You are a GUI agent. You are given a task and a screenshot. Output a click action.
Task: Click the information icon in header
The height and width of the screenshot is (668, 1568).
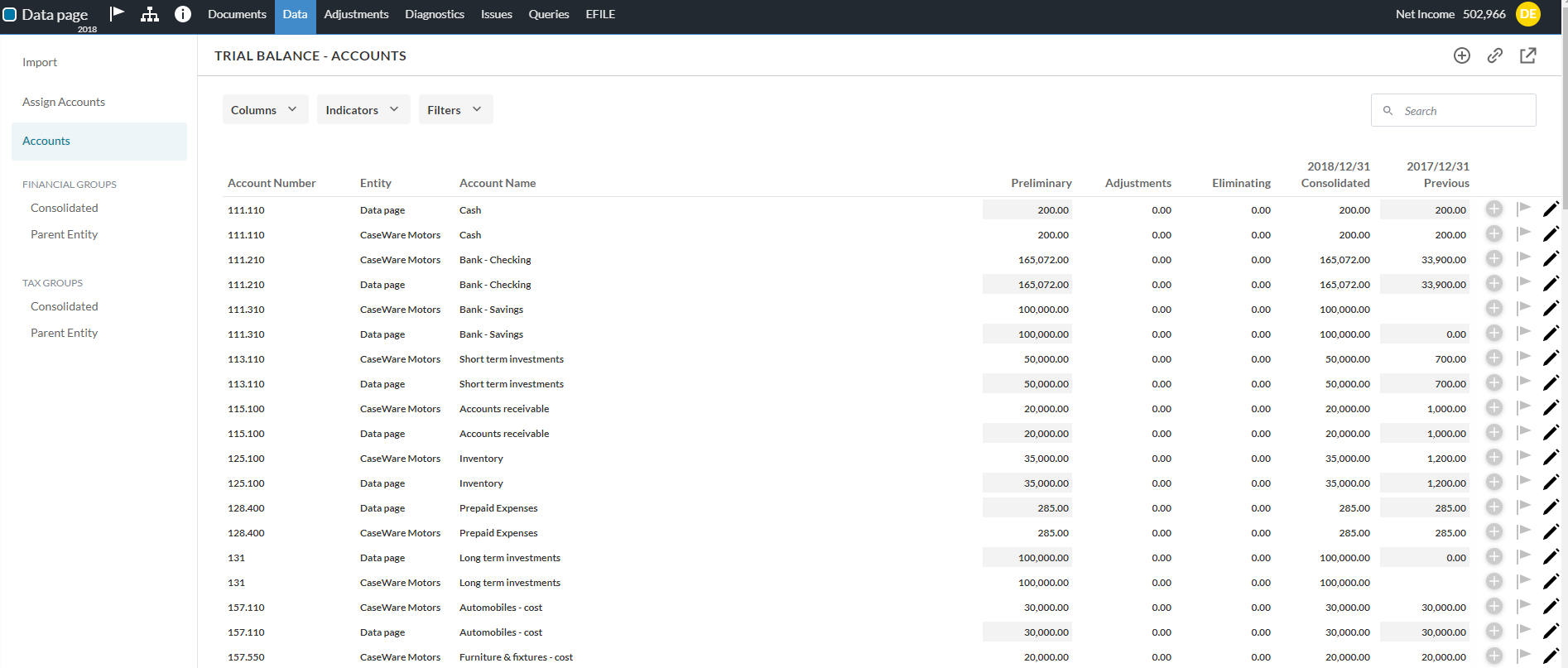pyautogui.click(x=183, y=14)
